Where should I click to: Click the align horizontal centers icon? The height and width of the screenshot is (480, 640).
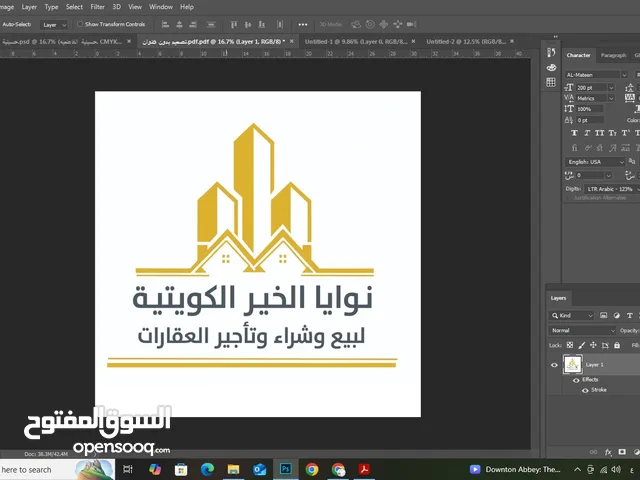click(x=179, y=24)
